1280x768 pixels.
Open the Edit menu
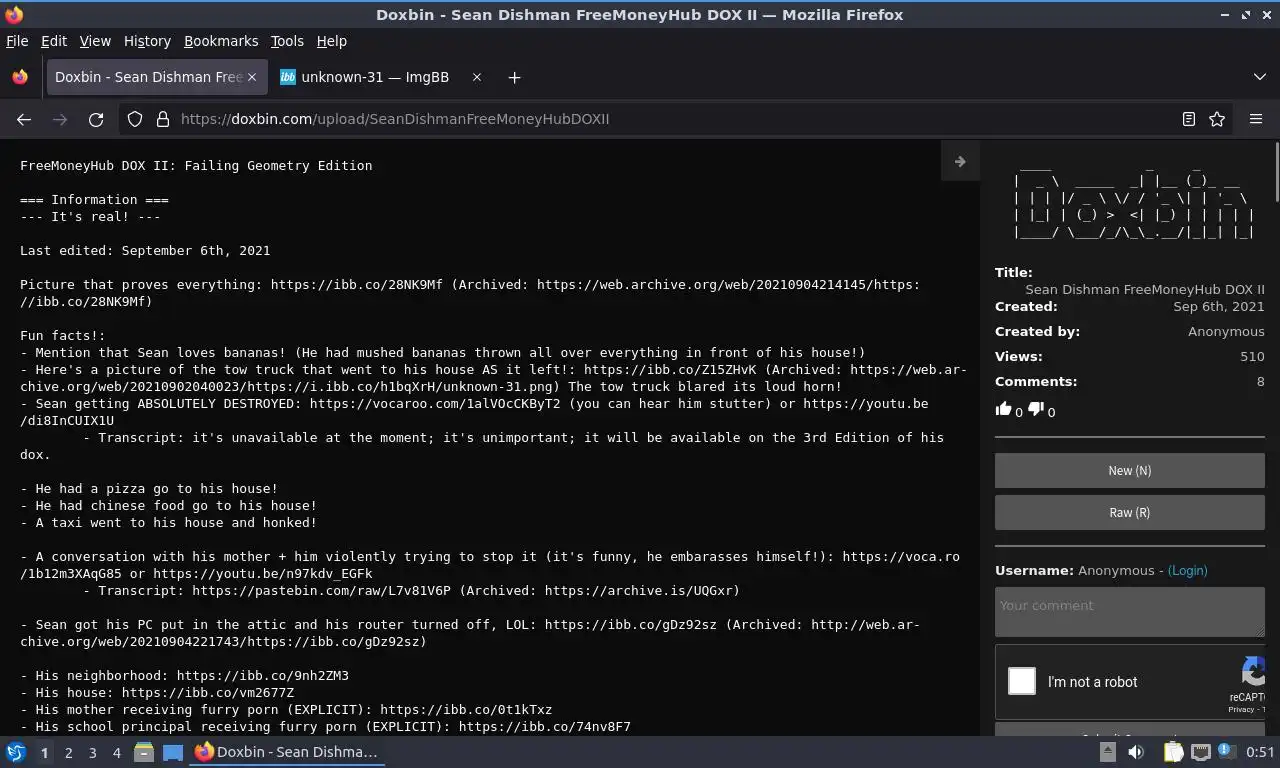point(54,41)
